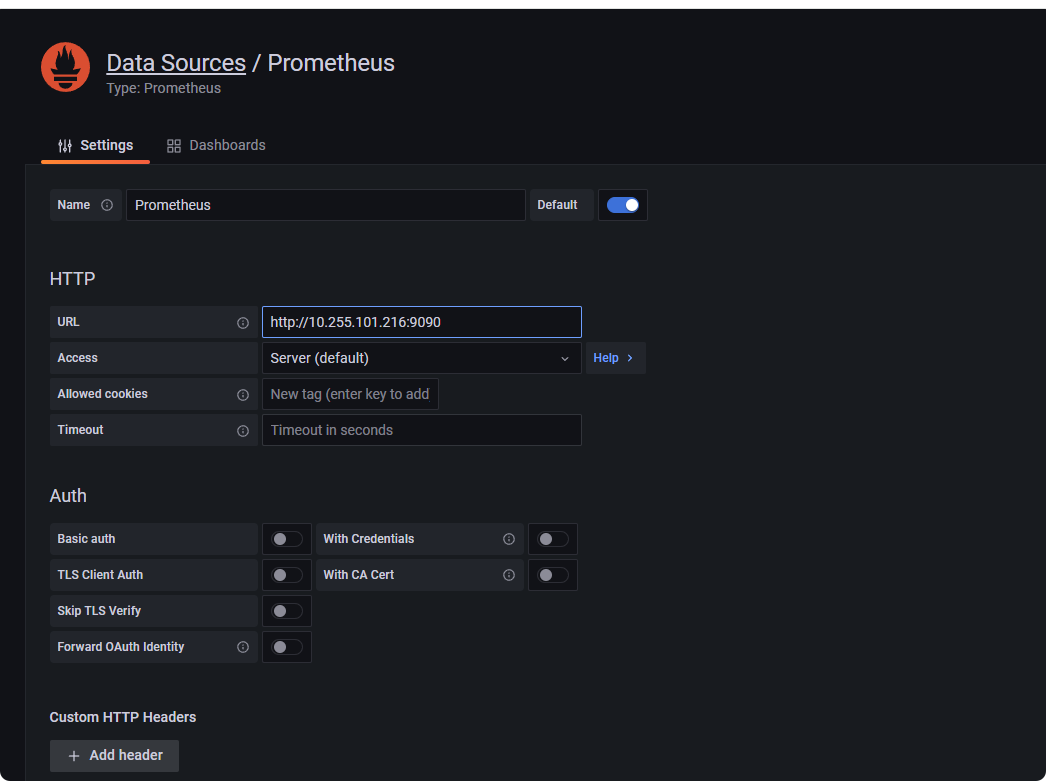Click the info icon next to Name
This screenshot has height=781, width=1046.
107,205
